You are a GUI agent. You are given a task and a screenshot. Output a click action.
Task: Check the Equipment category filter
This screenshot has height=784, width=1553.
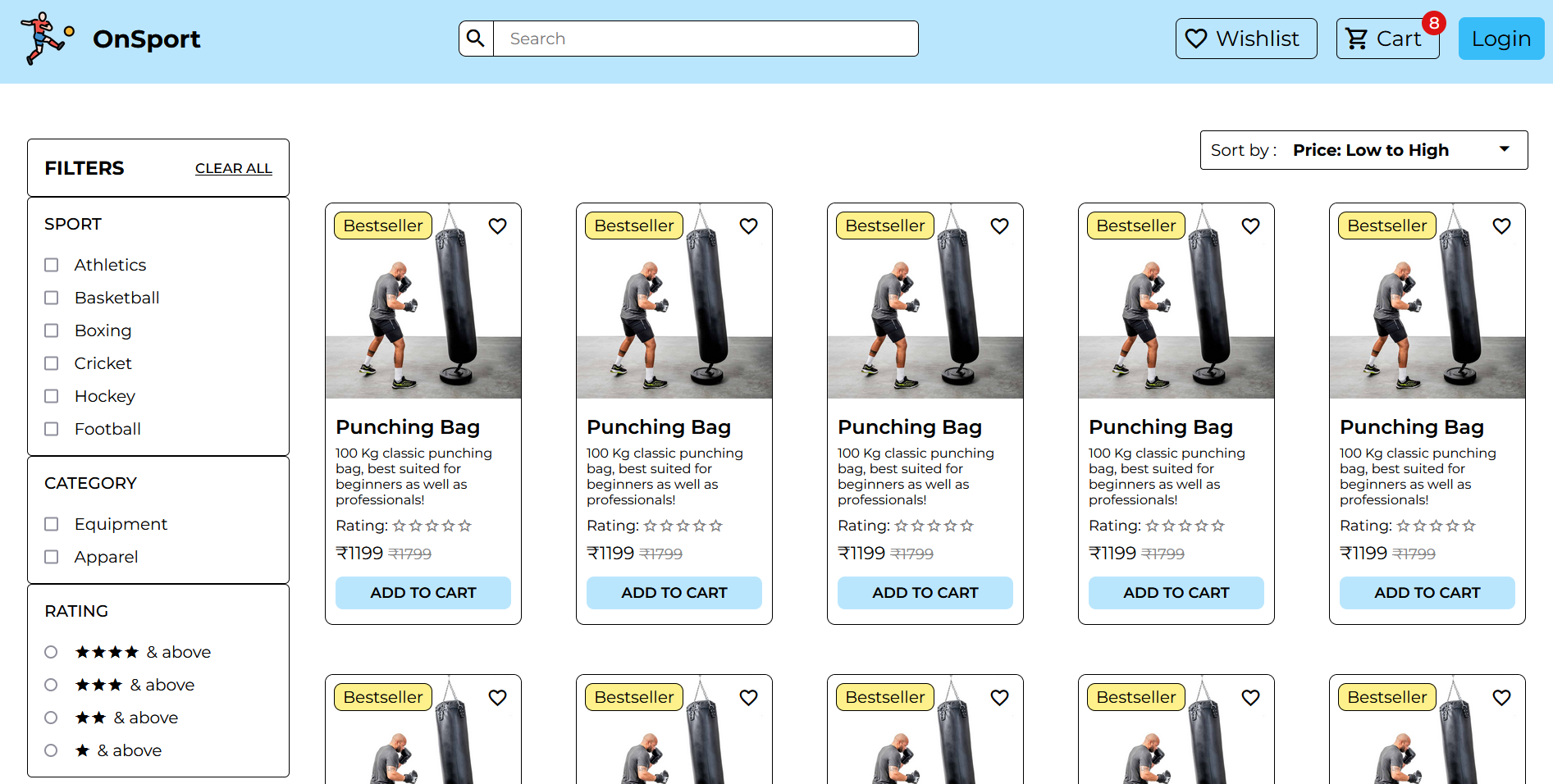pos(51,524)
